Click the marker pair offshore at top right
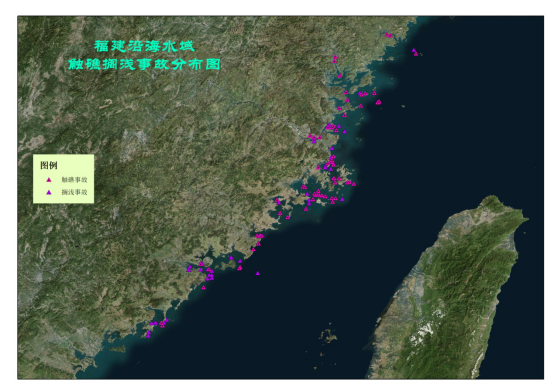This screenshot has width=554, height=392. click(415, 52)
